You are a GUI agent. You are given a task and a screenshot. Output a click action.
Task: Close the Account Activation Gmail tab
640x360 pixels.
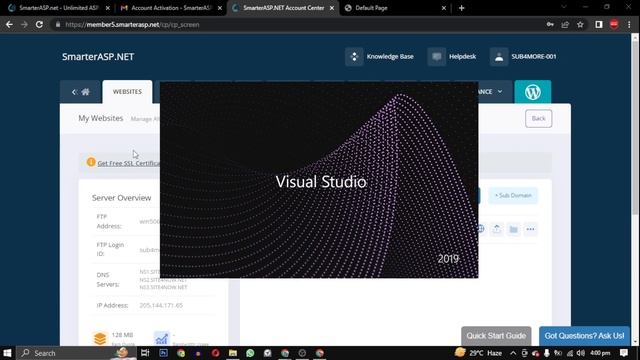click(x=220, y=8)
